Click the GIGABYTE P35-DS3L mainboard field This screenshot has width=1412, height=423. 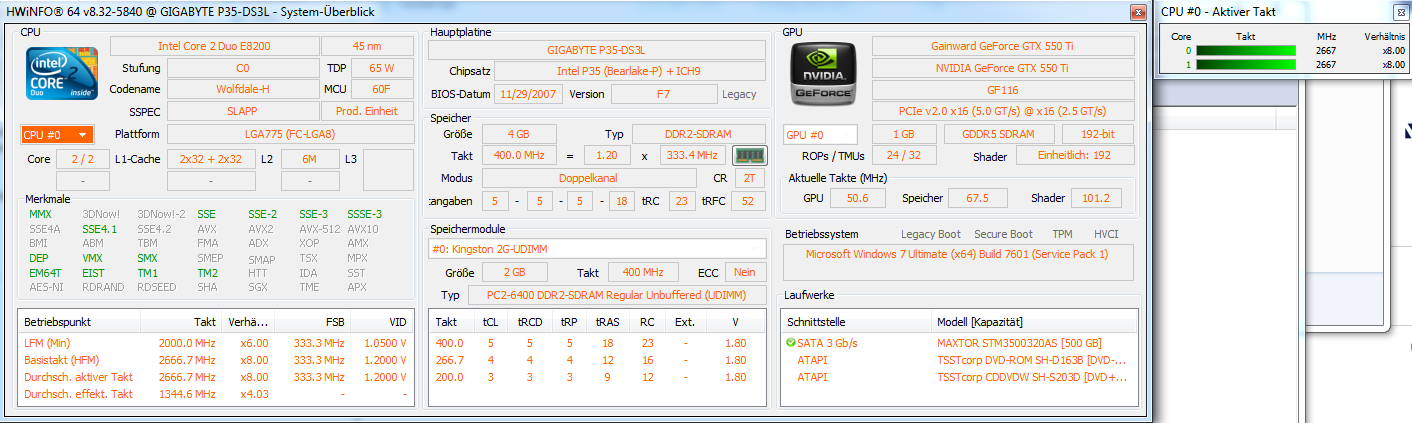point(596,50)
